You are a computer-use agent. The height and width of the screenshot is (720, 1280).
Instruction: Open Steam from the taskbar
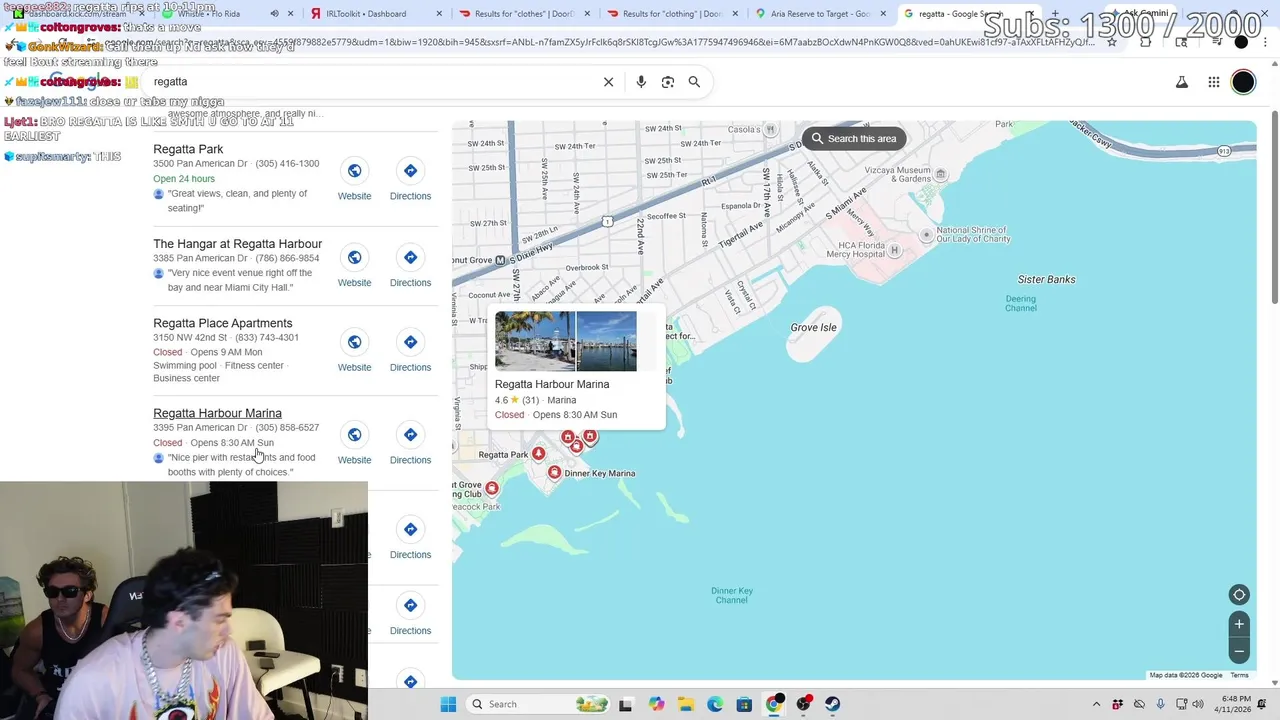click(x=832, y=704)
